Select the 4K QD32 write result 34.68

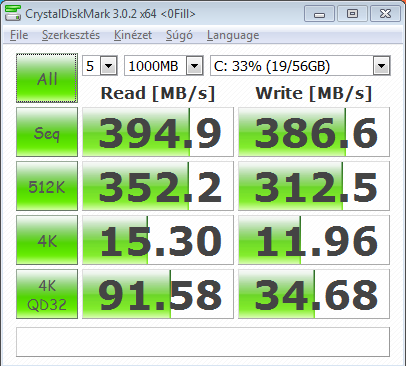point(314,294)
